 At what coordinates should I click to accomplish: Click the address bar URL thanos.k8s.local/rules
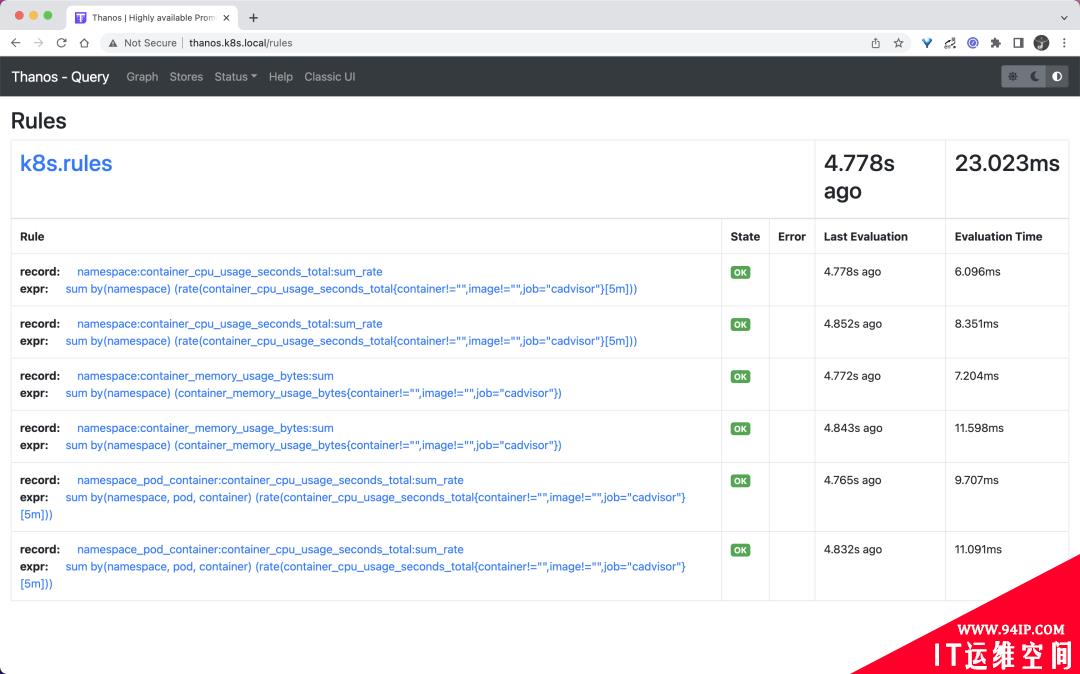click(x=240, y=43)
